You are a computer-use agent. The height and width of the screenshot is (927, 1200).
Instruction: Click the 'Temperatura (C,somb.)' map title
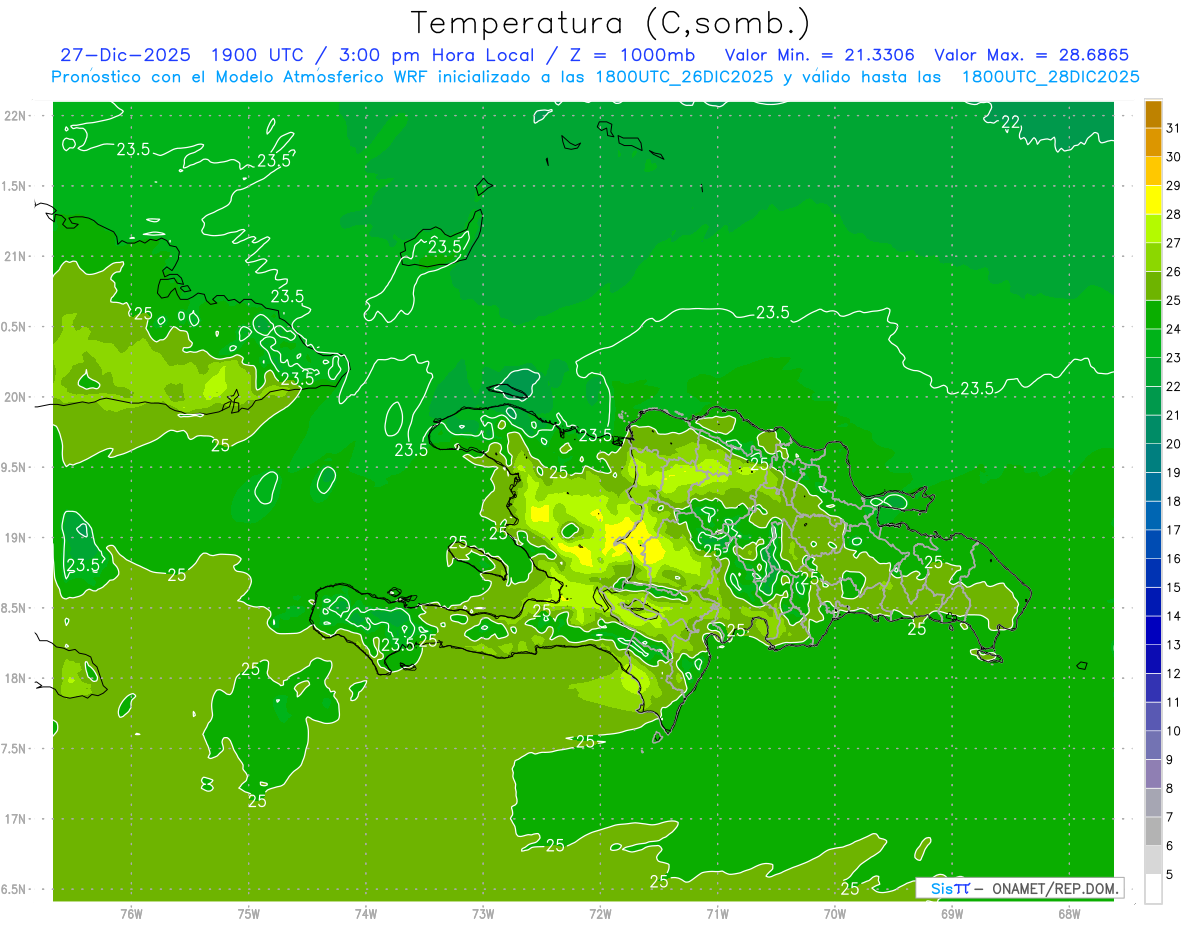(610, 23)
